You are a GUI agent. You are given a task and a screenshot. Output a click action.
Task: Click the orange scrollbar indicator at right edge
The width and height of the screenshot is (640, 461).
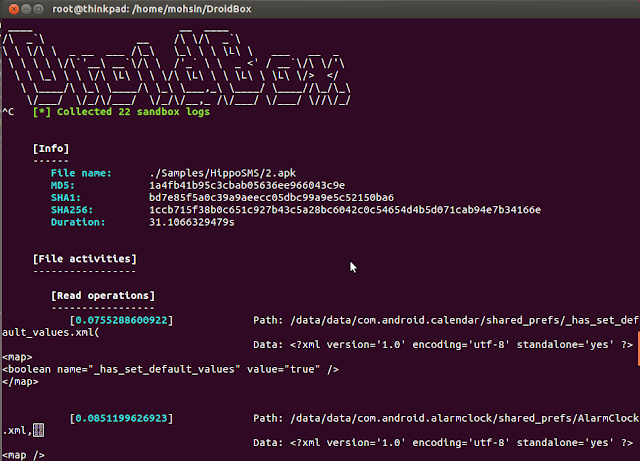point(638,348)
